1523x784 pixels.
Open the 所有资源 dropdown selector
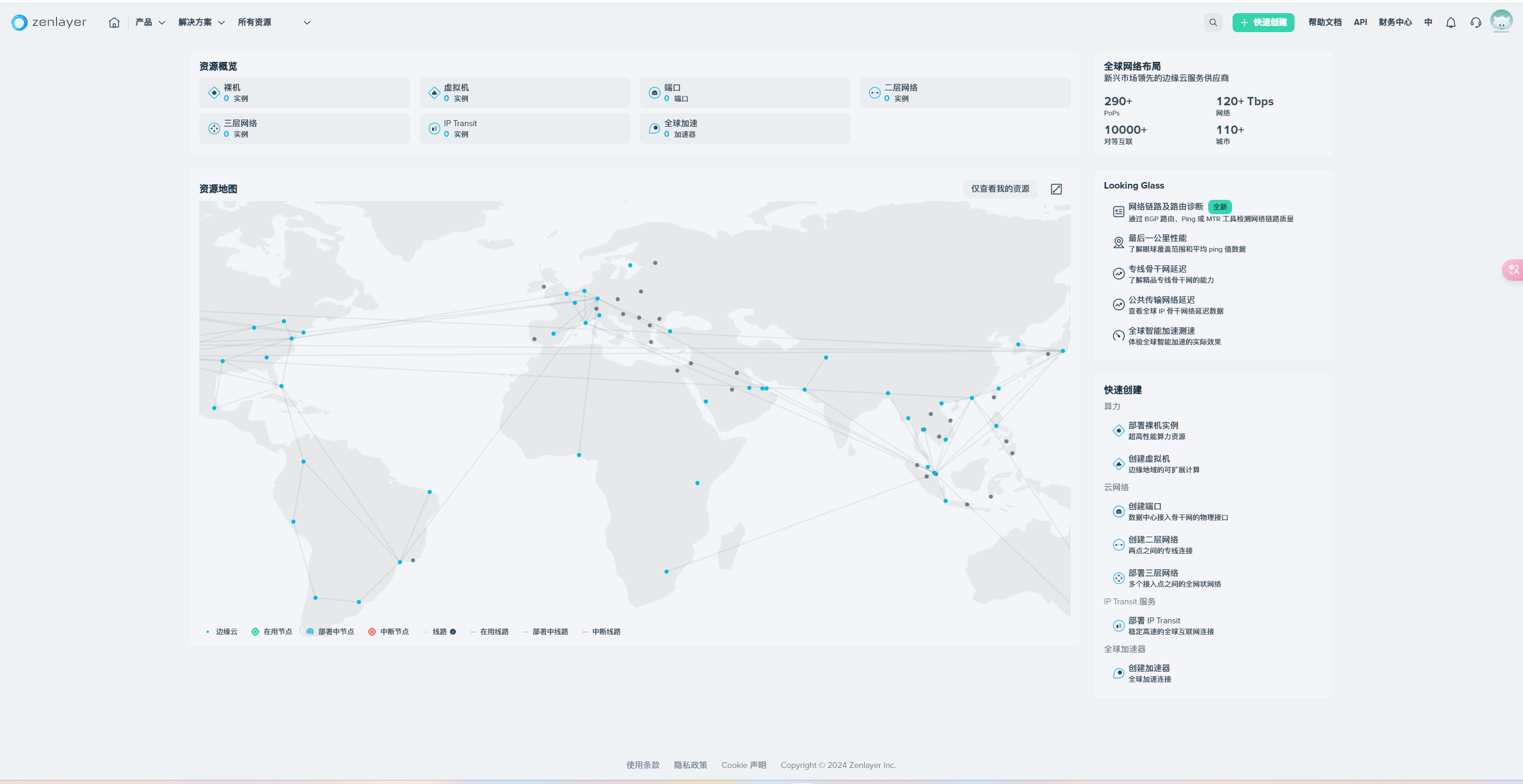point(274,23)
